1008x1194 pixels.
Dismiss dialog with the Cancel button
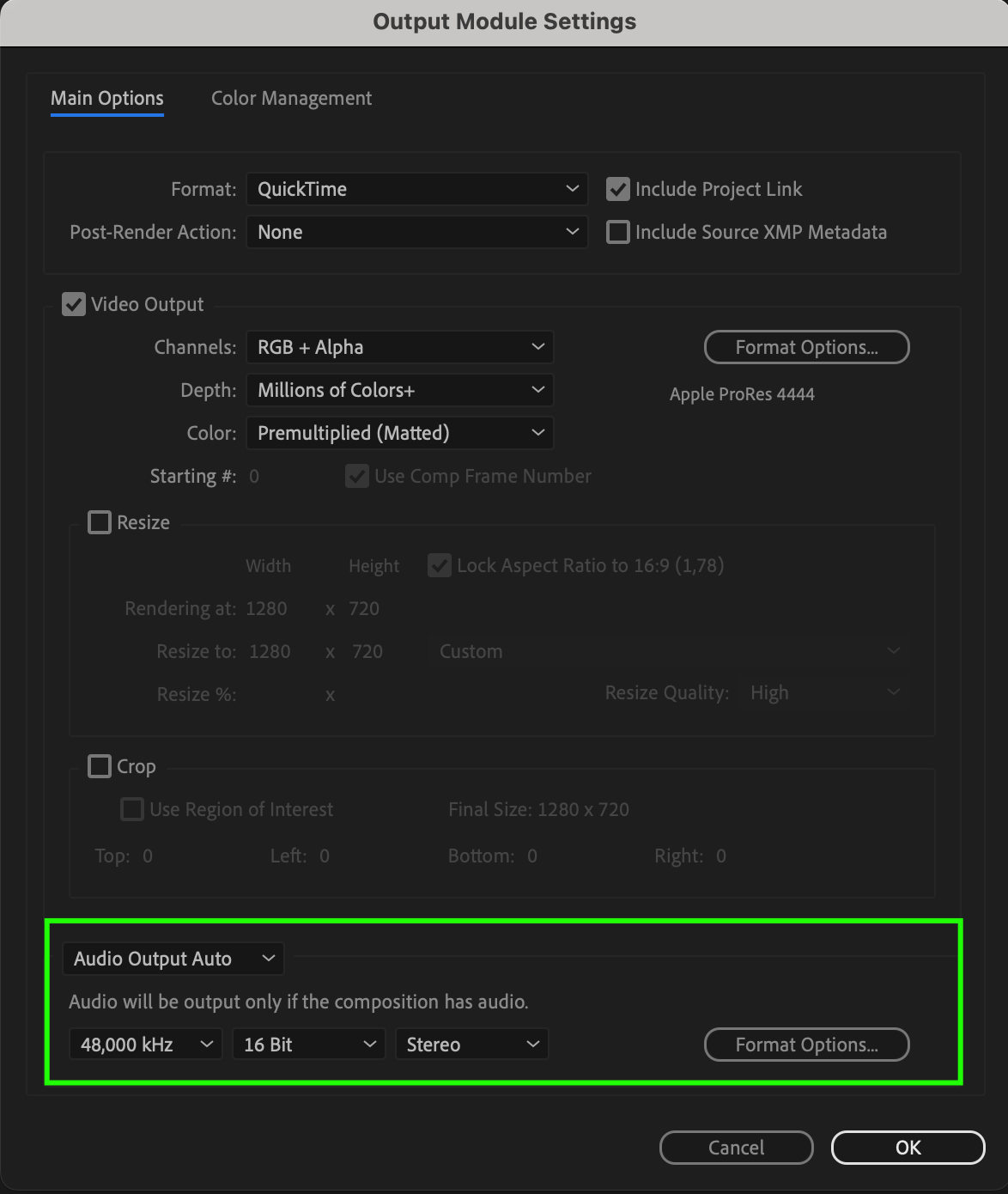click(x=737, y=1148)
